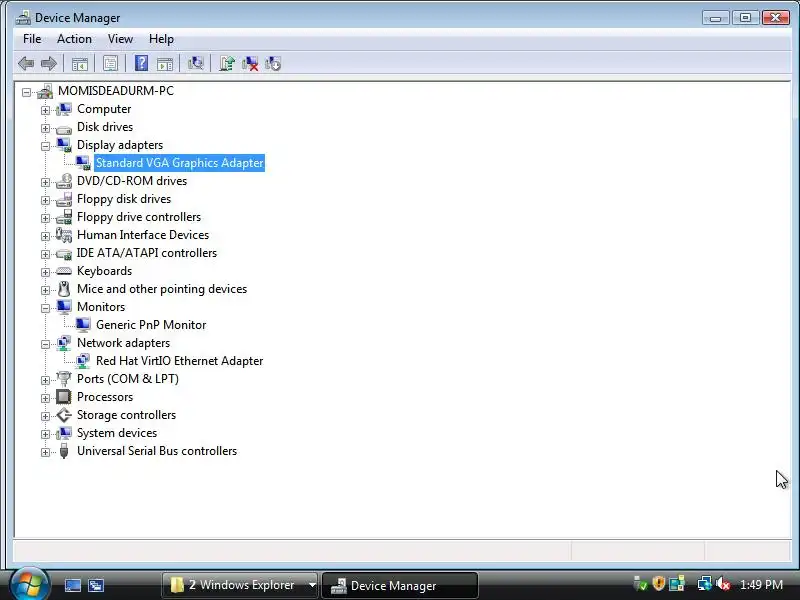
Task: Collapse the Monitors category
Action: point(45,308)
